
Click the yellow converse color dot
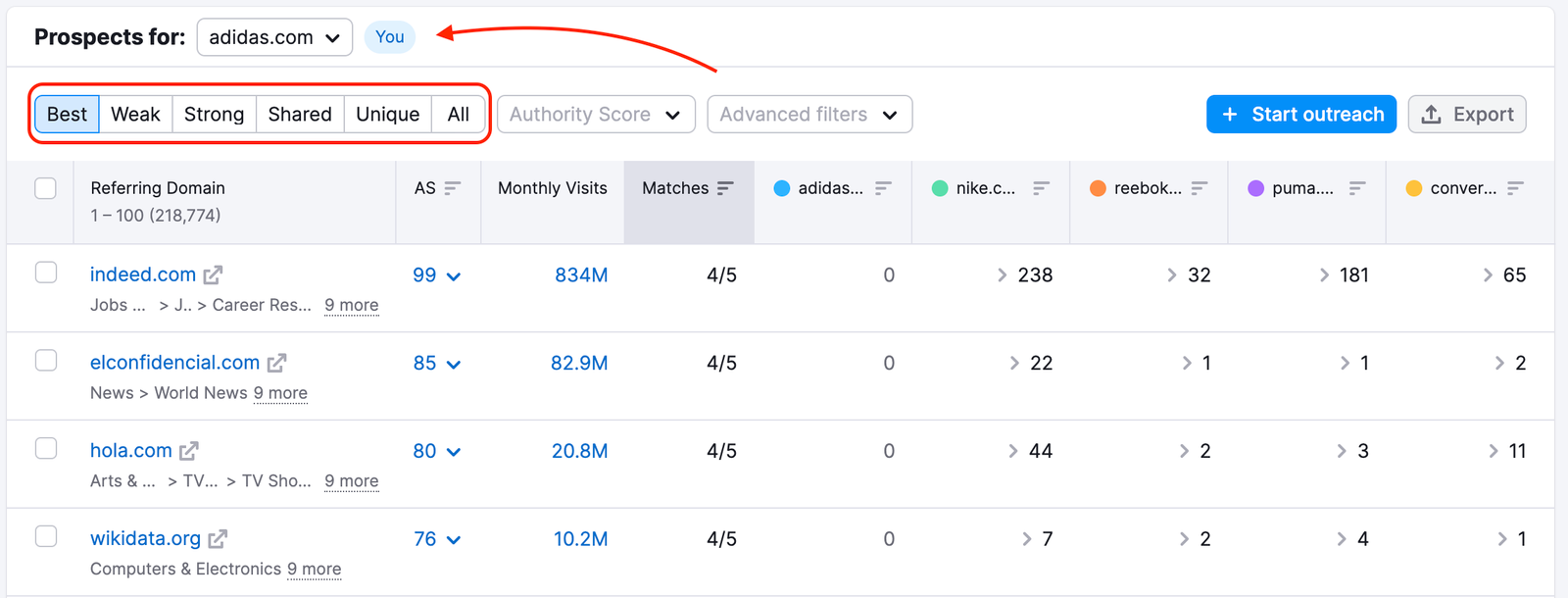[1414, 188]
